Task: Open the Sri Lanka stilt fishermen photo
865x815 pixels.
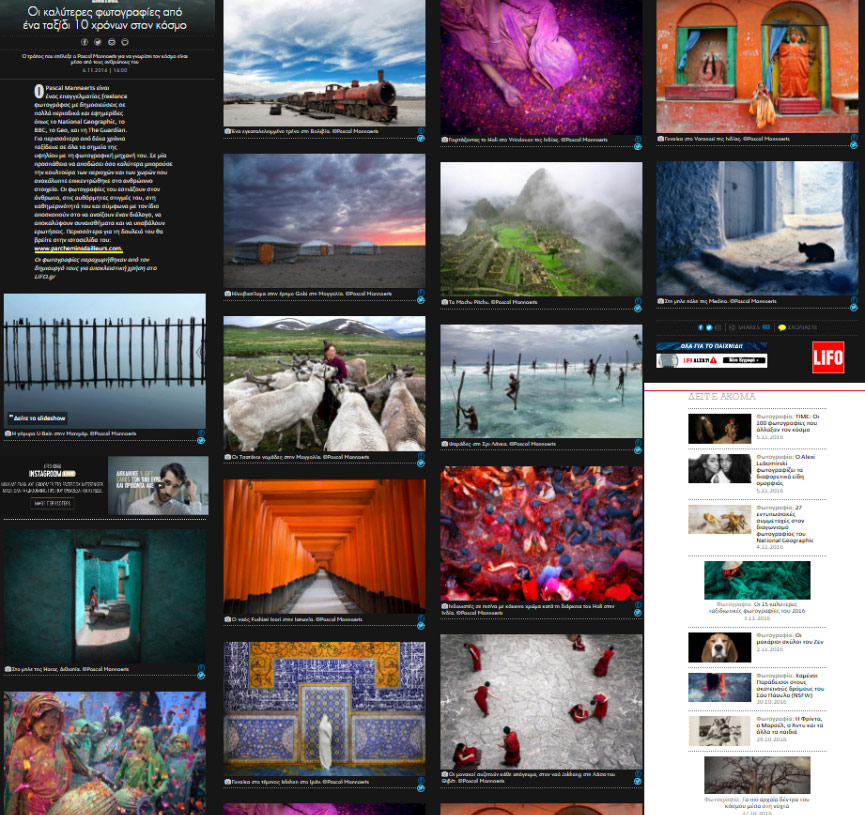Action: 541,380
